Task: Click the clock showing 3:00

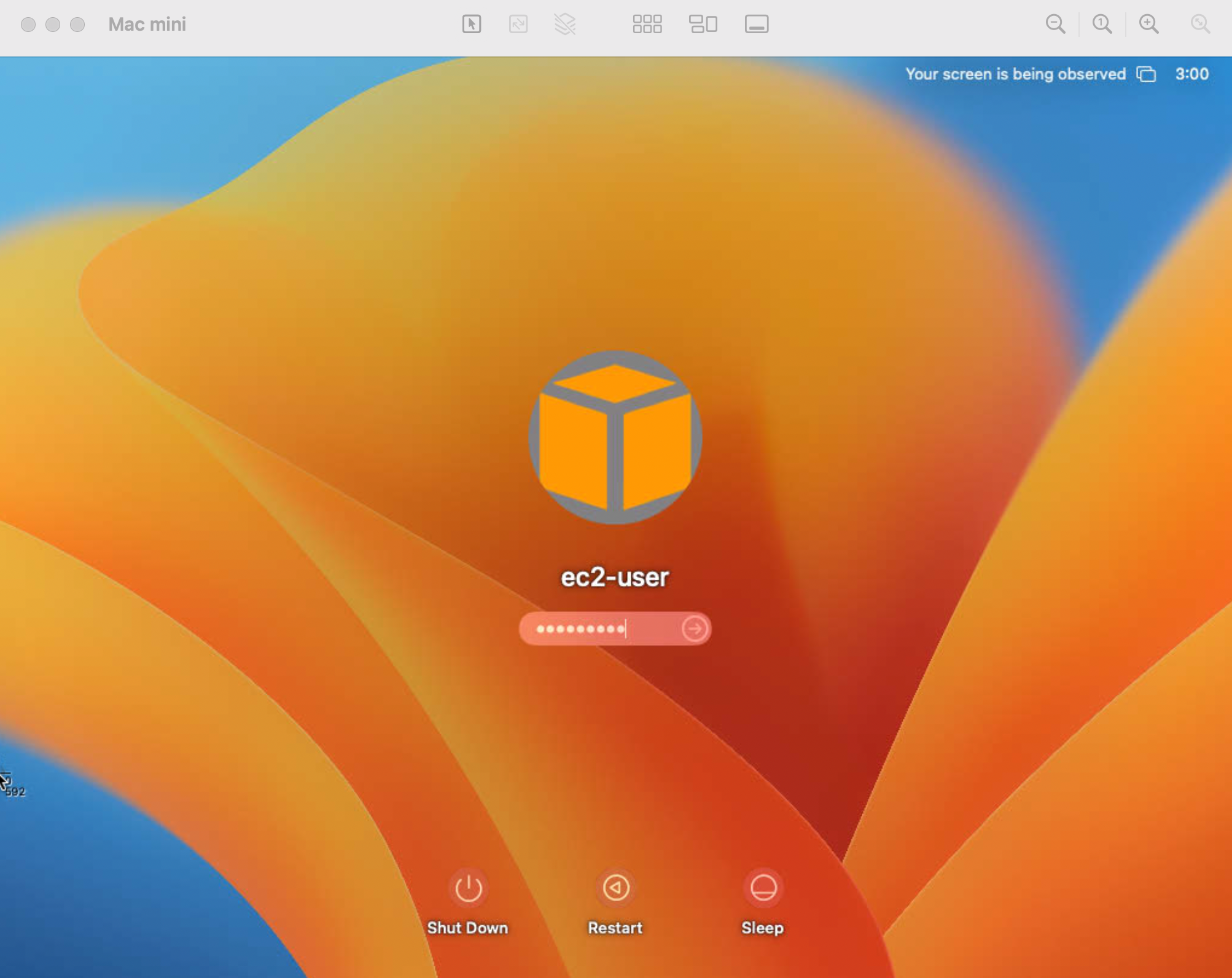Action: [x=1191, y=74]
